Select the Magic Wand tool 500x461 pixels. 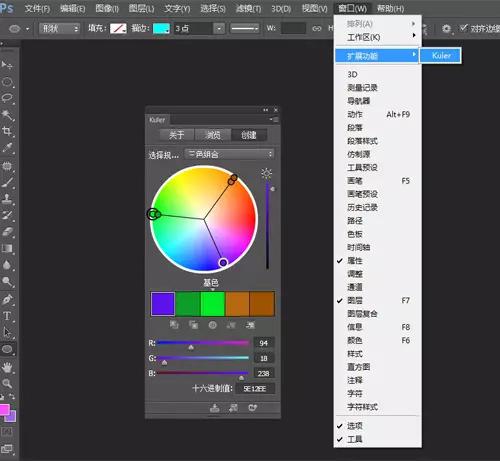(x=7, y=115)
